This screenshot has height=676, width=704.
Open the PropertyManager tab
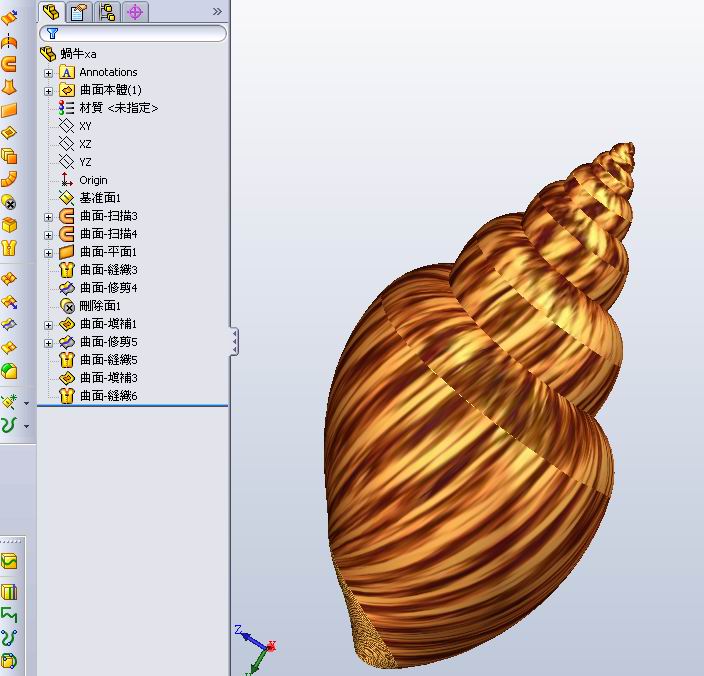[x=79, y=12]
